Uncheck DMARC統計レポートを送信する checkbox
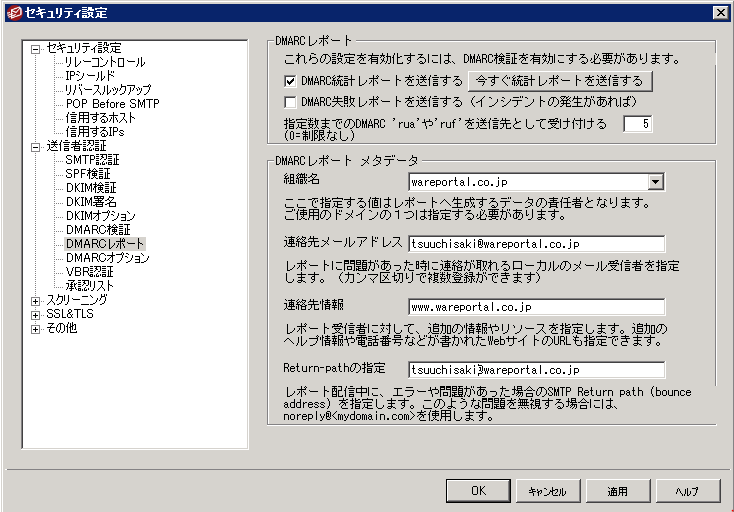The width and height of the screenshot is (734, 512). (290, 80)
